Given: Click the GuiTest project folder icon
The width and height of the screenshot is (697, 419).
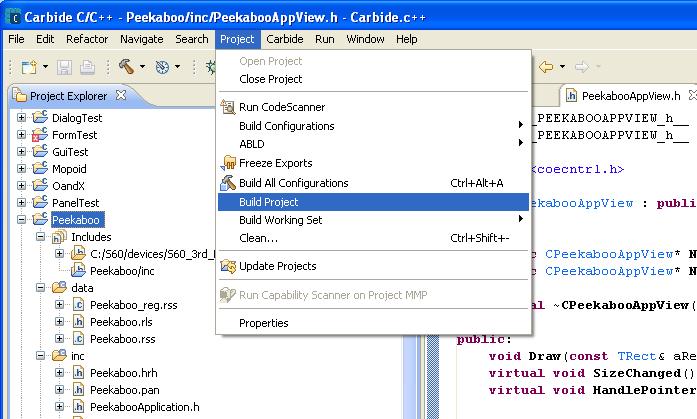Looking at the screenshot, I should [x=40, y=151].
